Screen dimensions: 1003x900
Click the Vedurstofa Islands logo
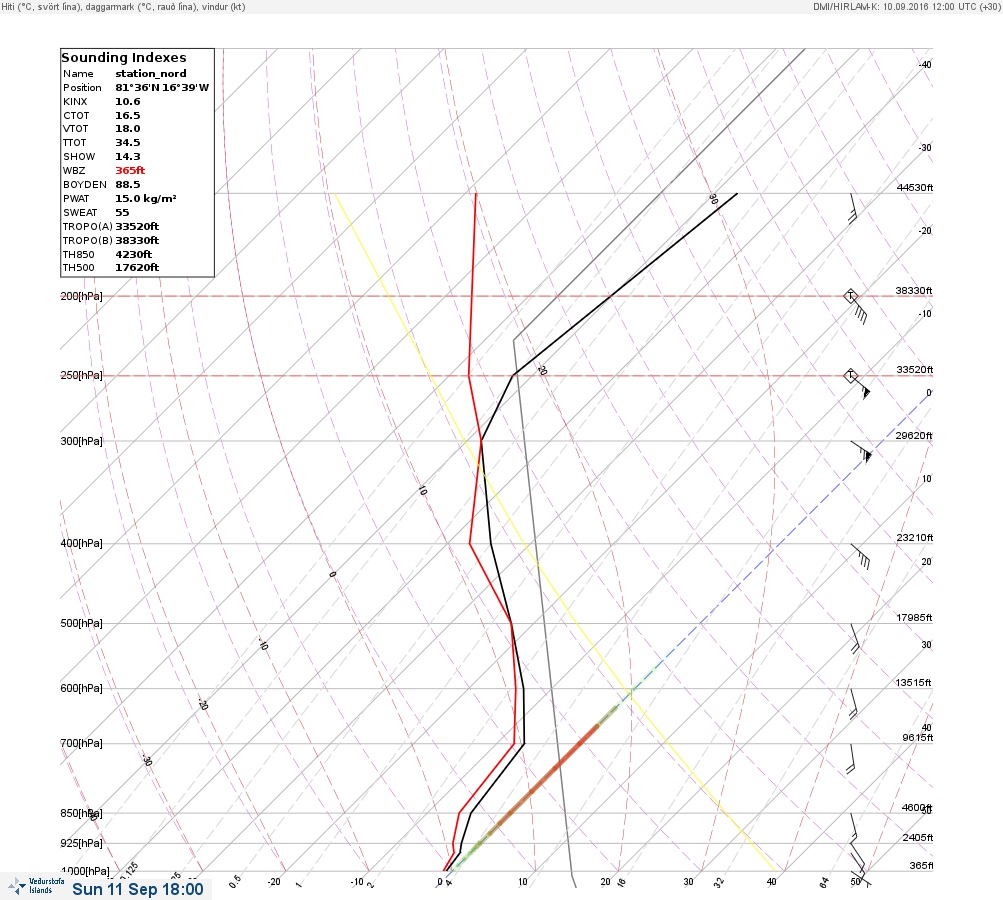(36, 886)
